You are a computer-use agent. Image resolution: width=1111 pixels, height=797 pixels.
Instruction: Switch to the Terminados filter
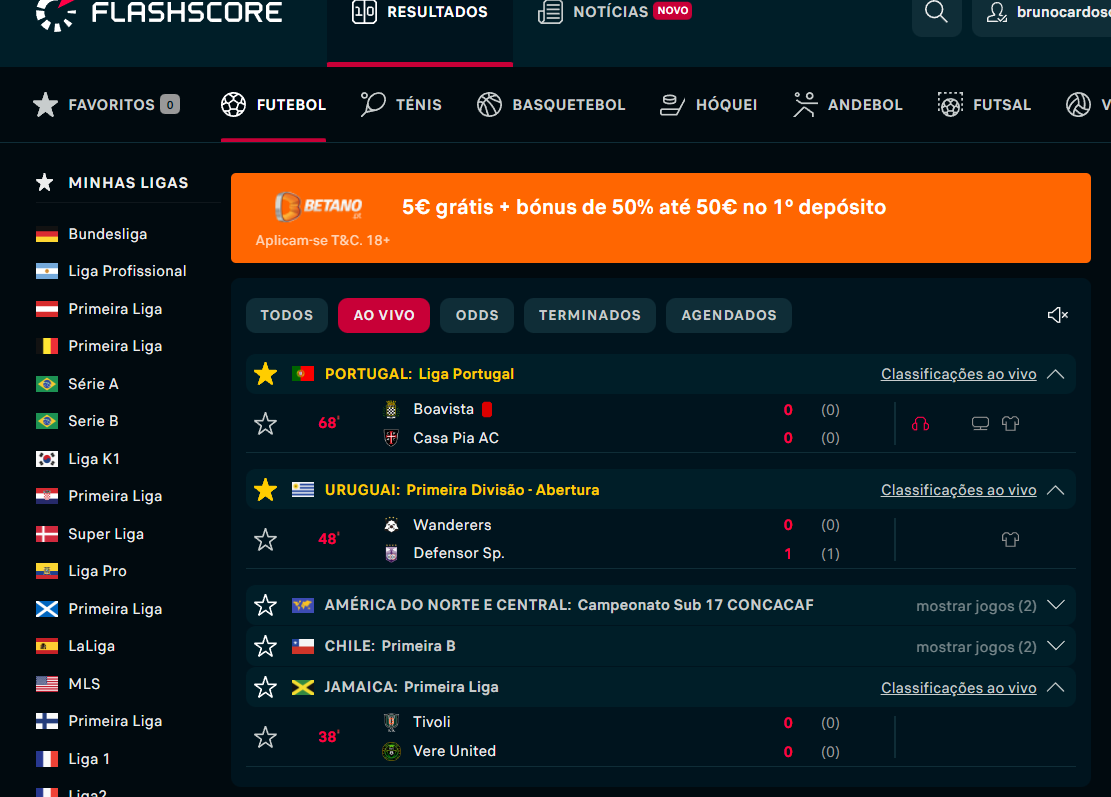coord(590,315)
